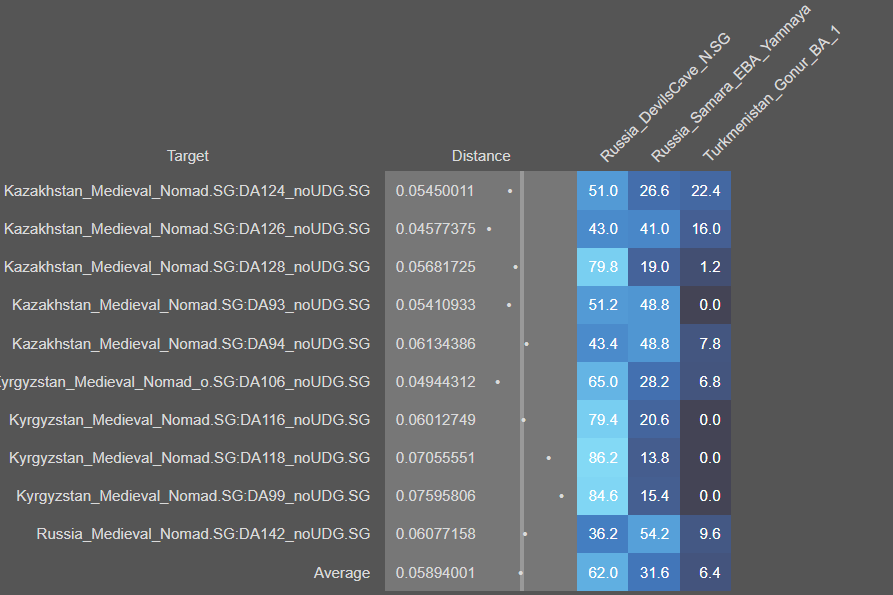The height and width of the screenshot is (595, 893).
Task: Click average distance value 0.05894001
Action: 435,573
